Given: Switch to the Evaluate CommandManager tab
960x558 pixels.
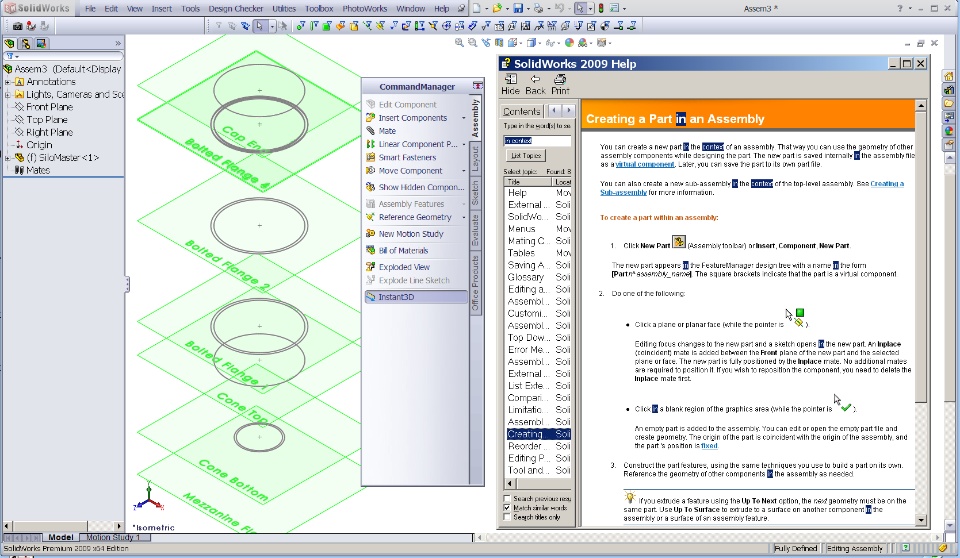Looking at the screenshot, I should 475,230.
